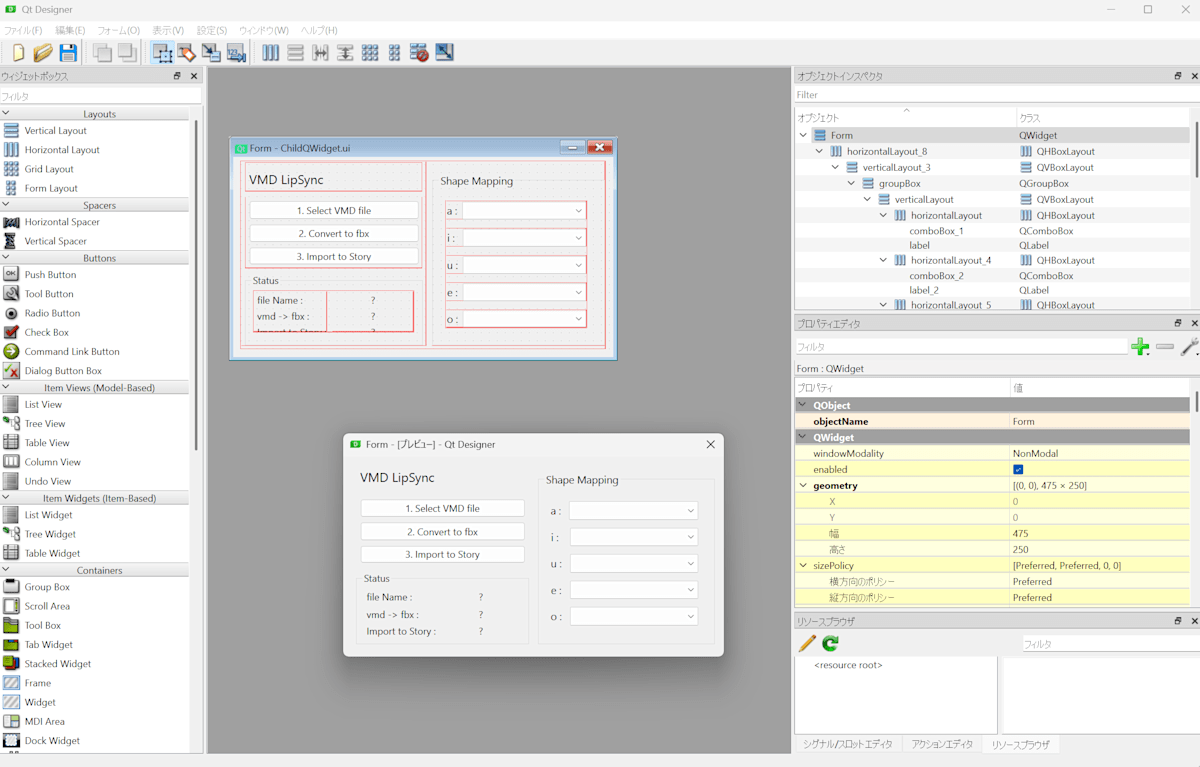This screenshot has height=767, width=1200.
Task: Click '2. Convert to fbx' in preview window
Action: tap(442, 532)
